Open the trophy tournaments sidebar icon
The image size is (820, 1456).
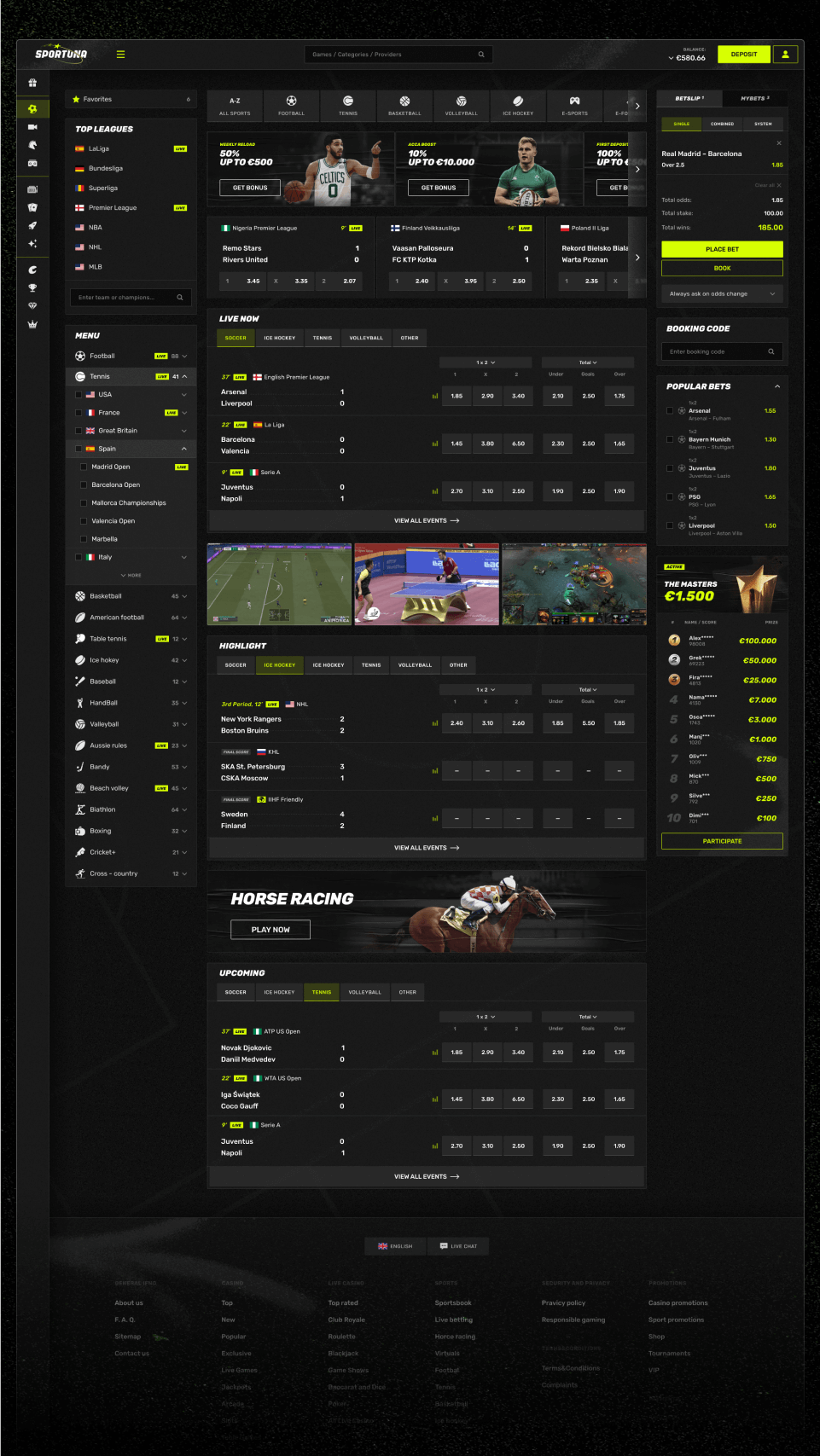click(x=32, y=288)
